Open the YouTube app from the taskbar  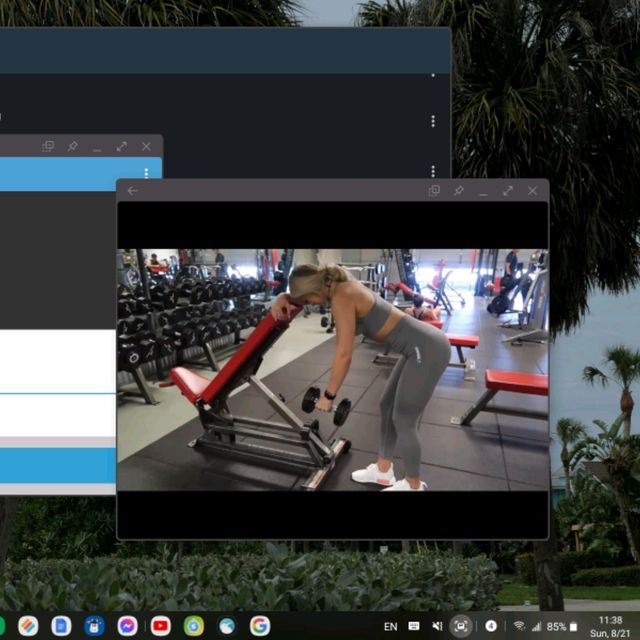coord(160,626)
